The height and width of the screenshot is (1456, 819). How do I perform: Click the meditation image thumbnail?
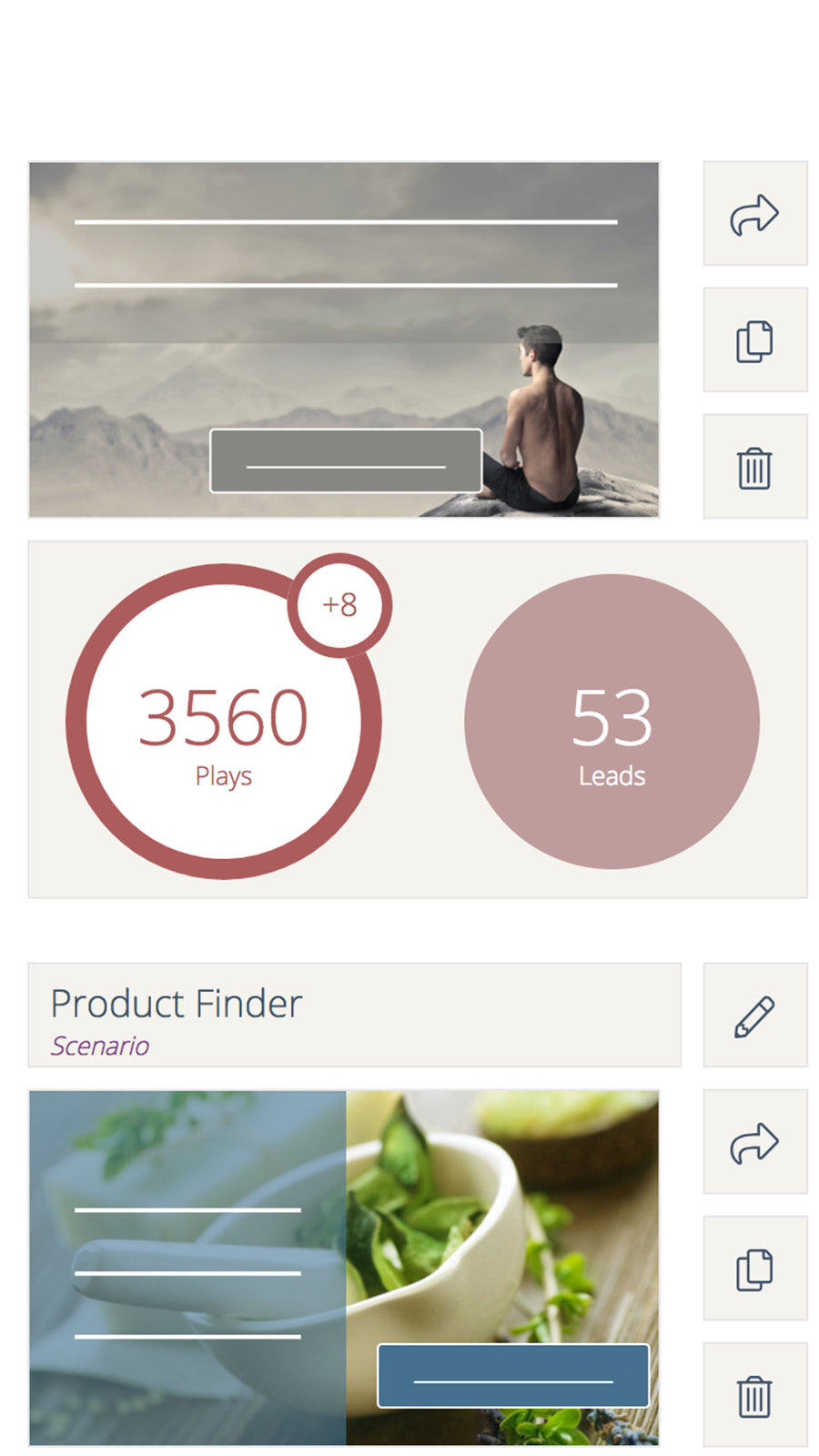pyautogui.click(x=344, y=339)
